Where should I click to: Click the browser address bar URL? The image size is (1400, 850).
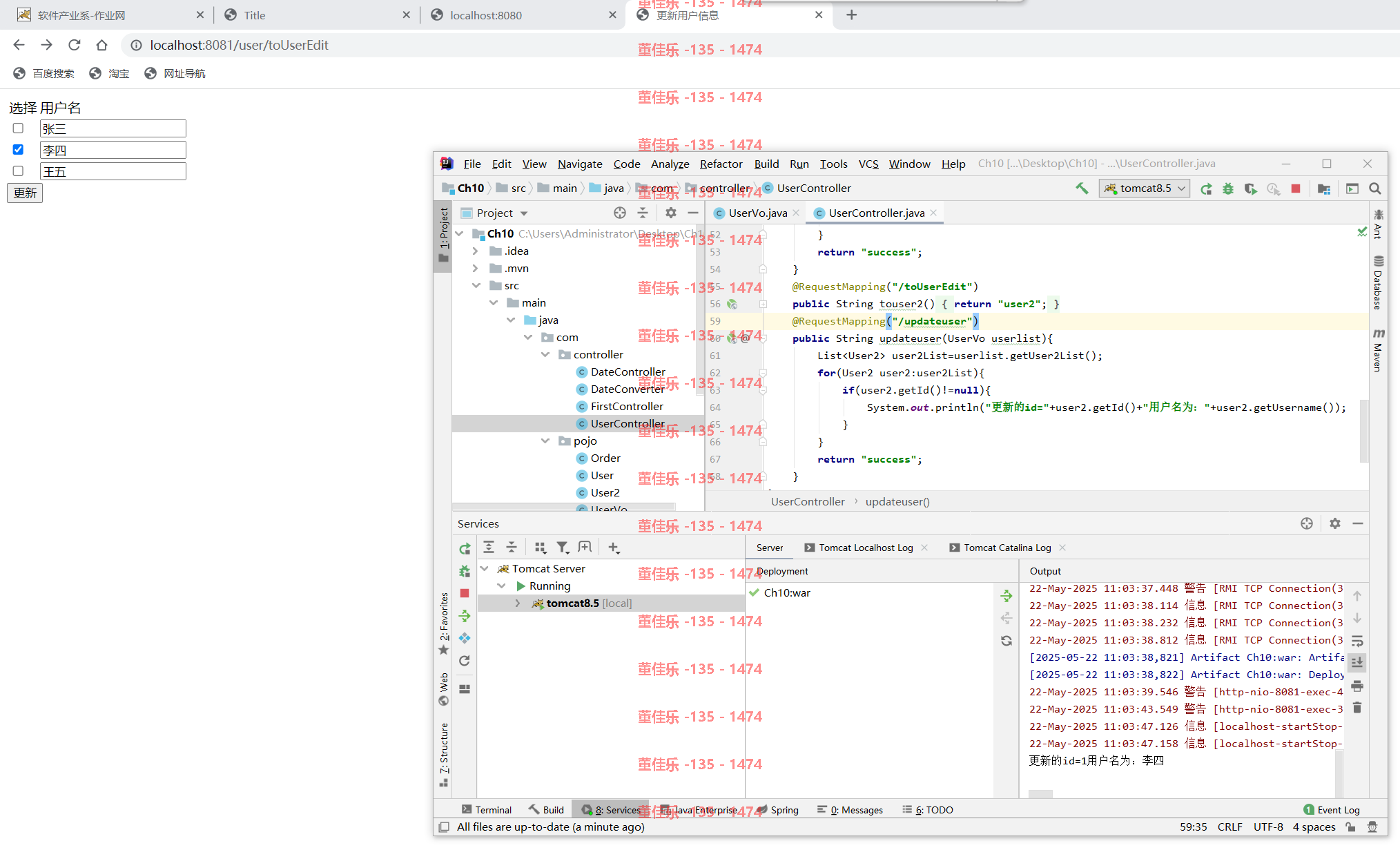pos(239,45)
